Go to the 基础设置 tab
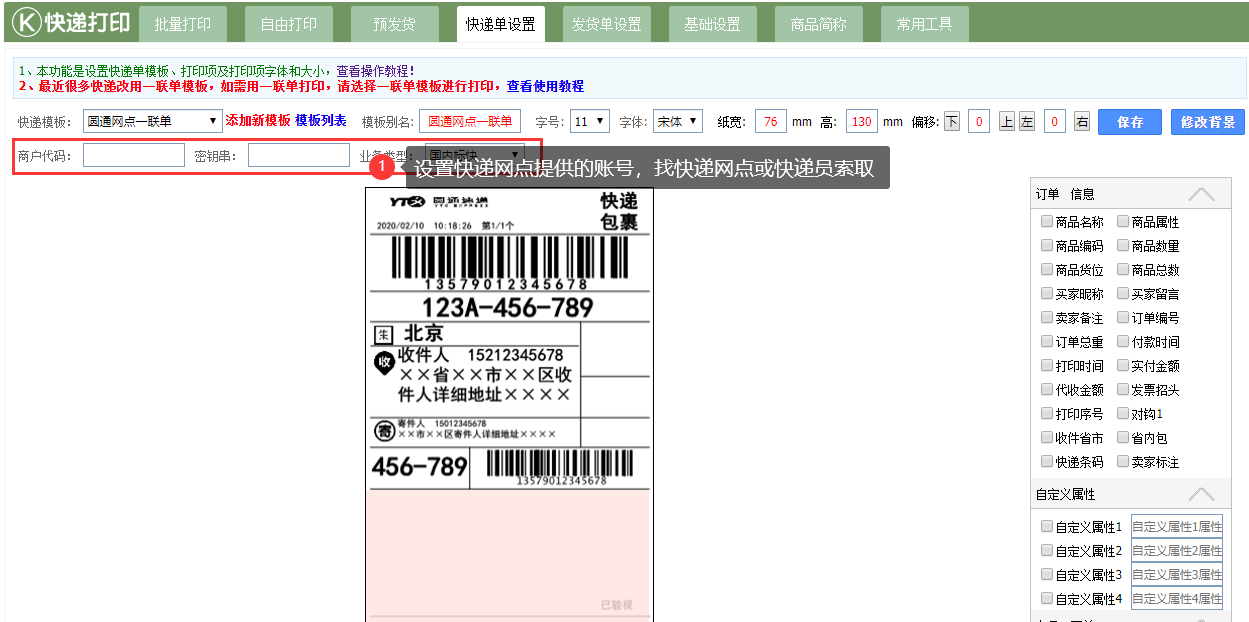This screenshot has height=622, width=1249. coord(713,25)
